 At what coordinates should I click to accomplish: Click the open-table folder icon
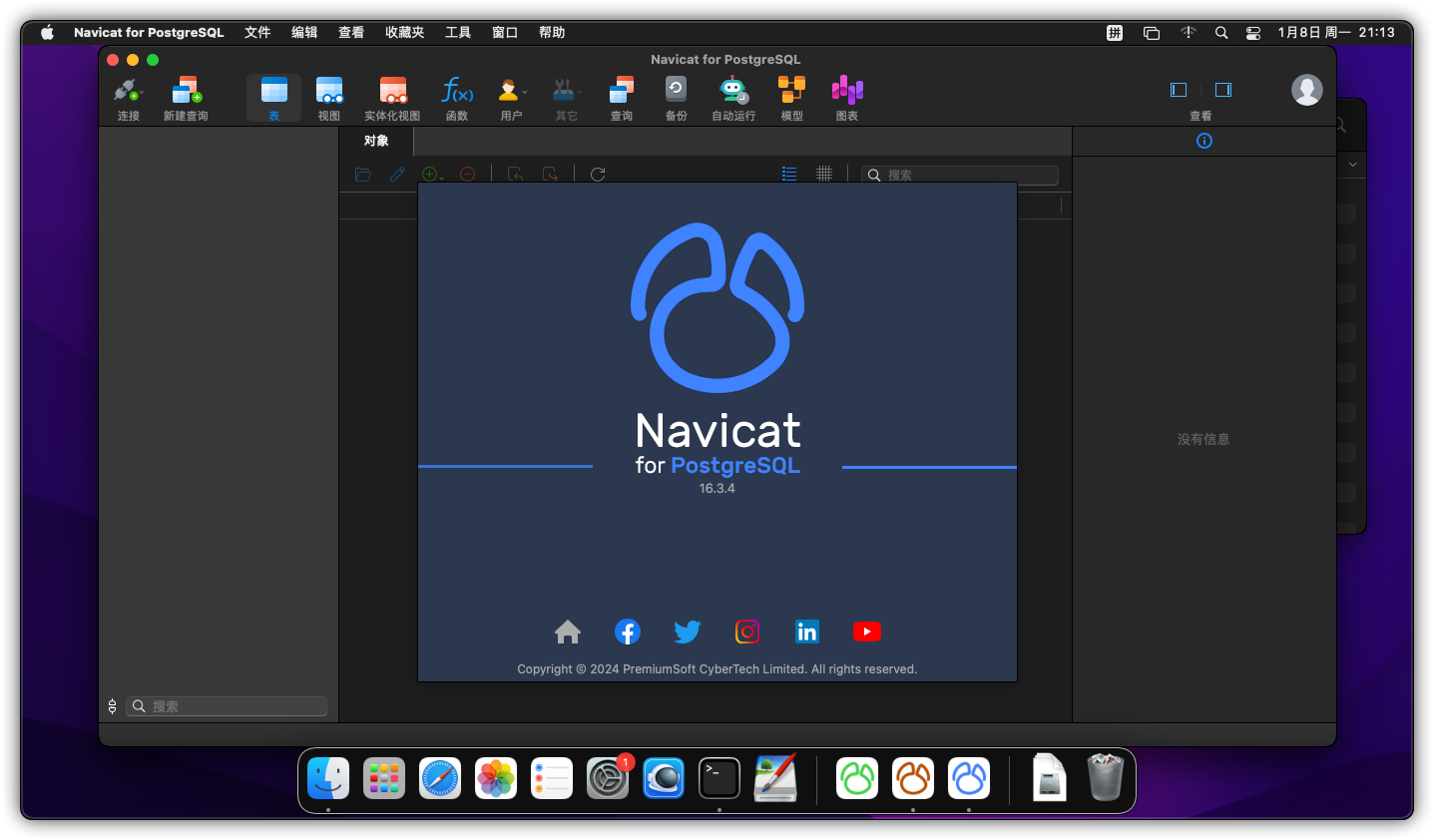pos(363,175)
